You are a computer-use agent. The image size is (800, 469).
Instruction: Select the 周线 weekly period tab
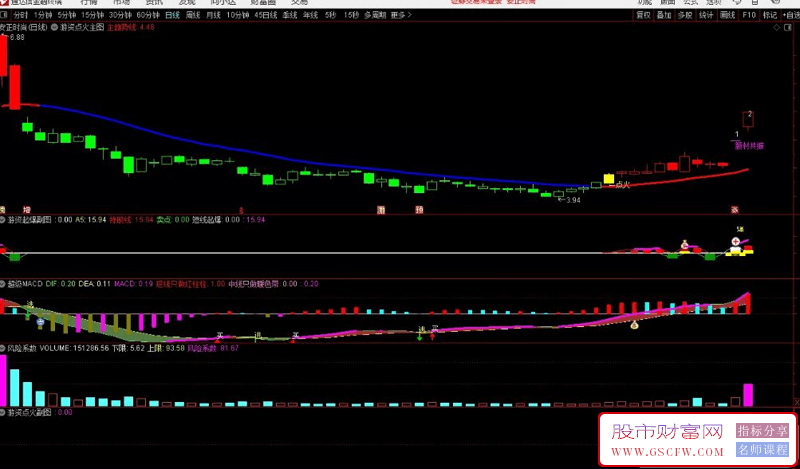pyautogui.click(x=193, y=15)
